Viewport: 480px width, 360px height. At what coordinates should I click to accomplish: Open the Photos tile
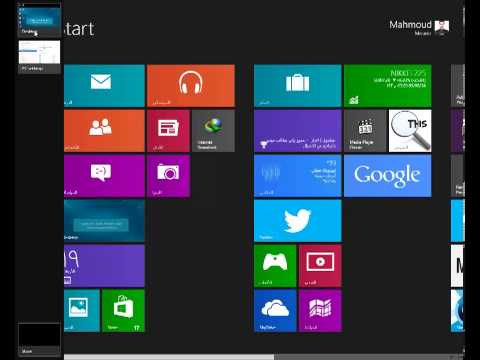coord(82,311)
